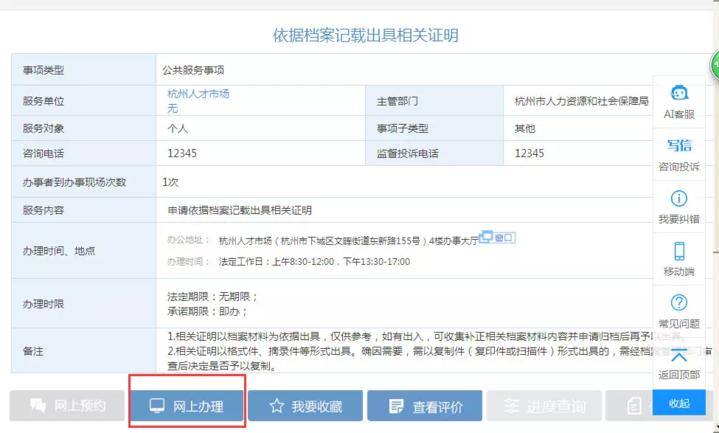Click the monitor icon in 网上办理

pos(157,405)
